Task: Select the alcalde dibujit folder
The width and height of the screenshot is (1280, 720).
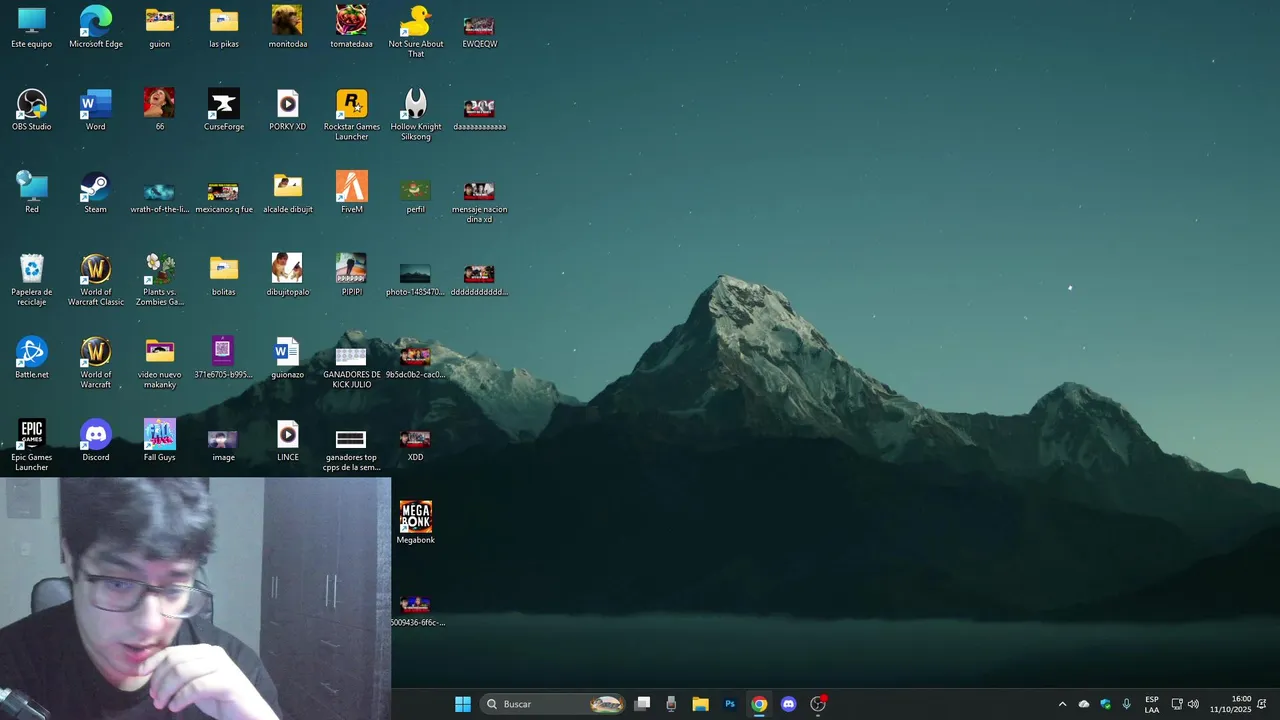Action: coord(288,192)
